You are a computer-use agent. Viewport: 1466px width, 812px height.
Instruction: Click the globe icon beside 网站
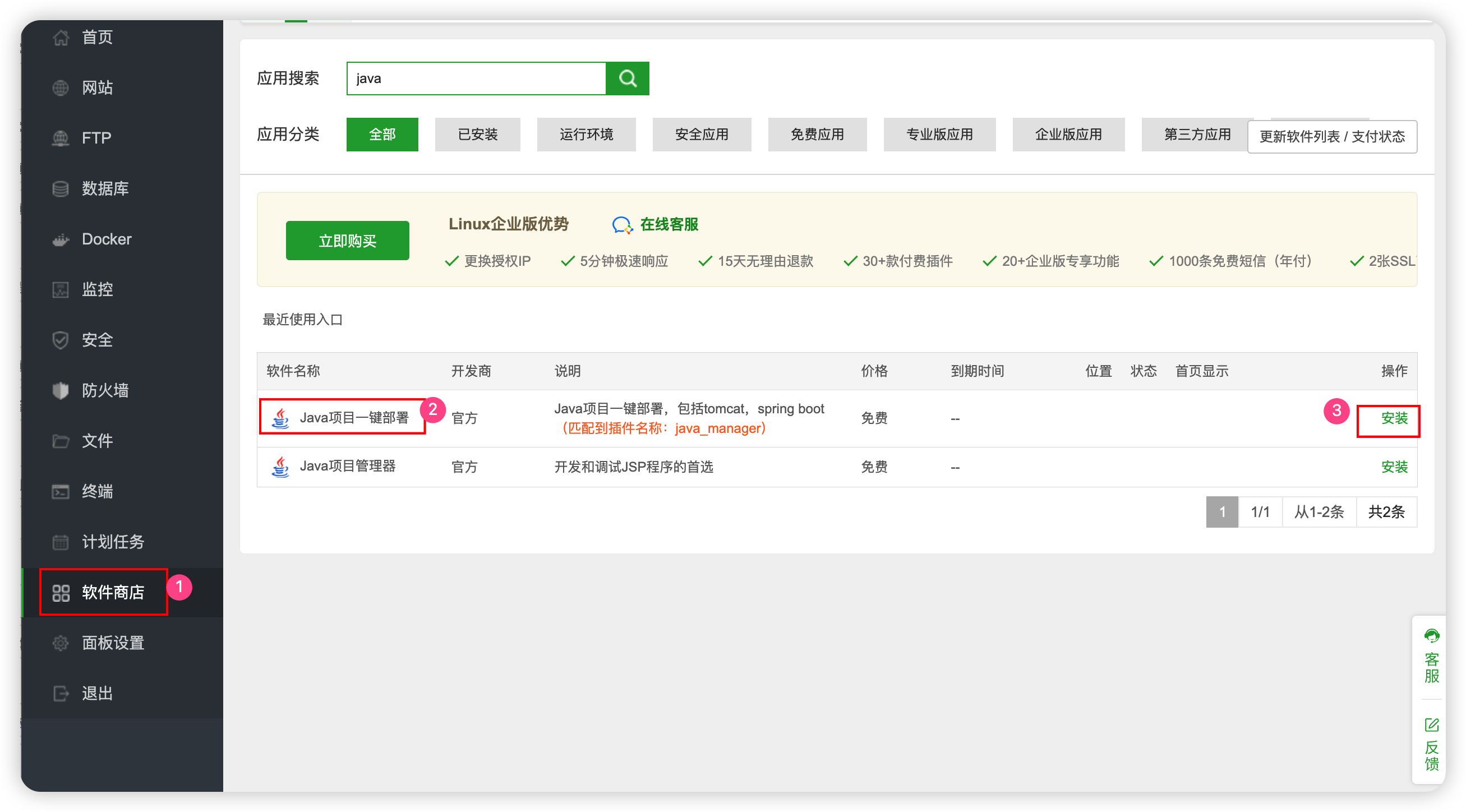[x=61, y=88]
